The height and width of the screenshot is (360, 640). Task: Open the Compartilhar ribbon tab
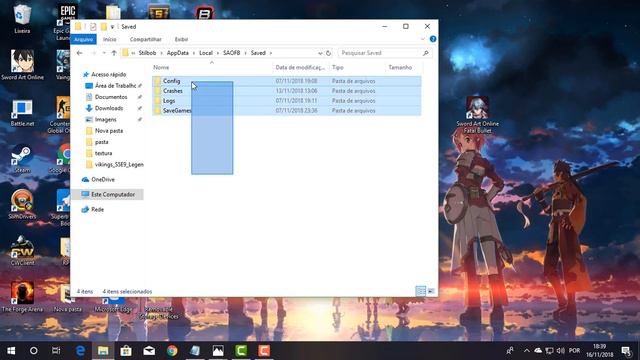(145, 39)
